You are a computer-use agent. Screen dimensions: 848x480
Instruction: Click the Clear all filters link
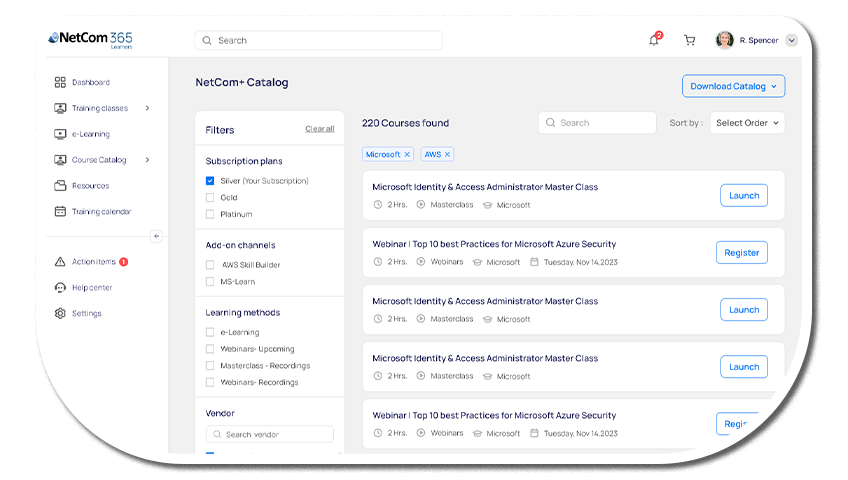coord(319,129)
